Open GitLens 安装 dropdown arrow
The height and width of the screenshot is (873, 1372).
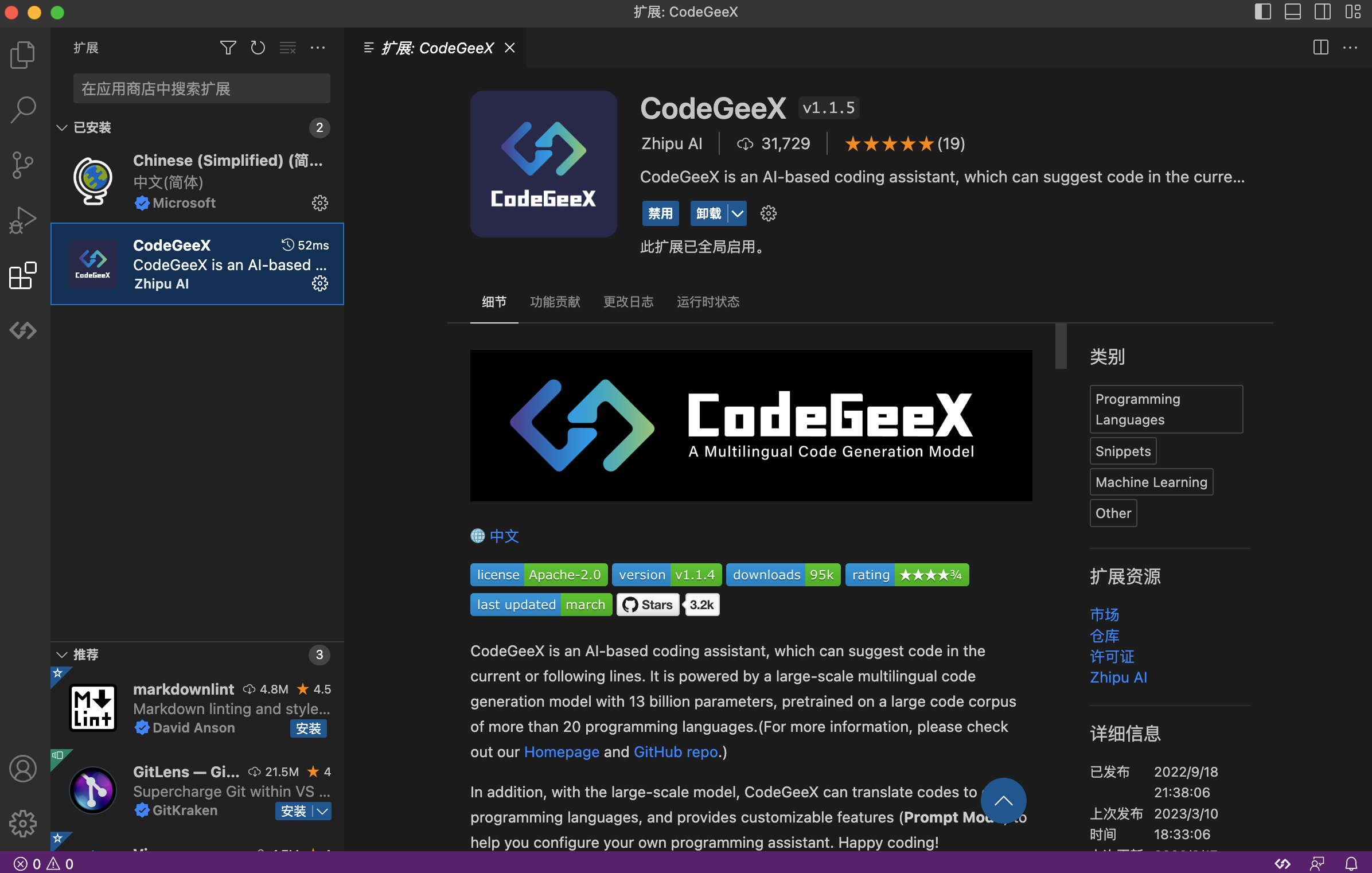(322, 811)
